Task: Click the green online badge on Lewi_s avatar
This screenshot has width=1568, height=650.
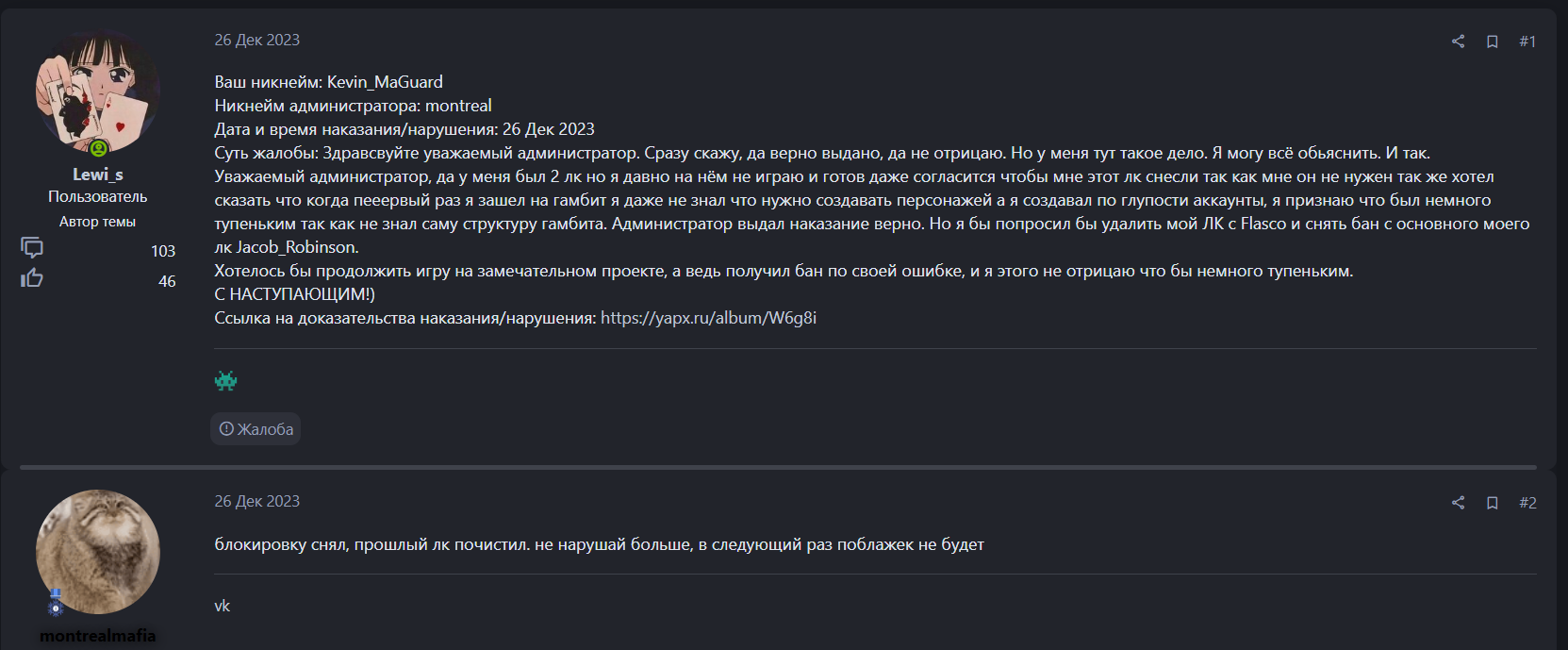Action: [98, 148]
